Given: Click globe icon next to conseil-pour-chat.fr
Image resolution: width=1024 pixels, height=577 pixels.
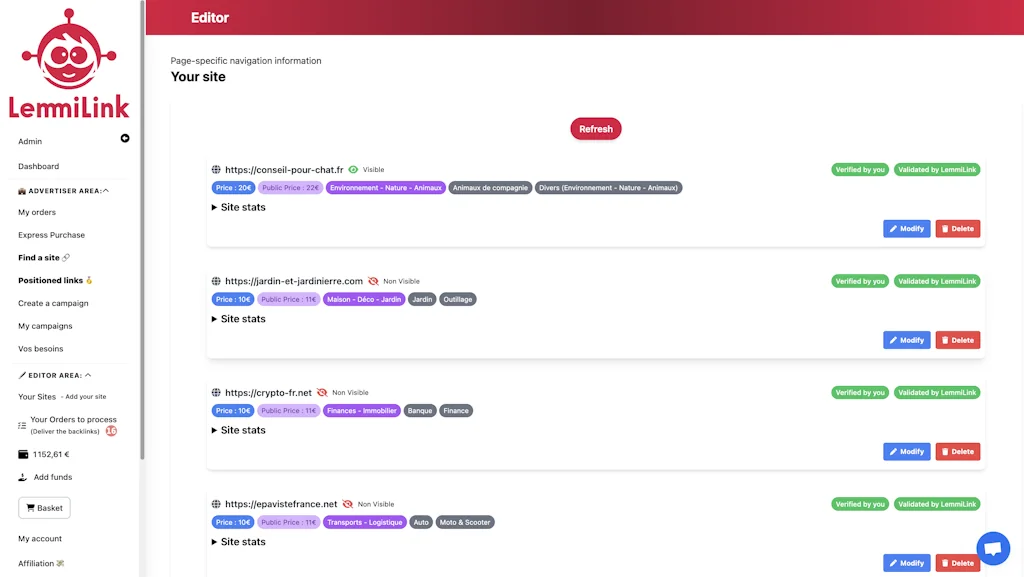Looking at the screenshot, I should [216, 170].
